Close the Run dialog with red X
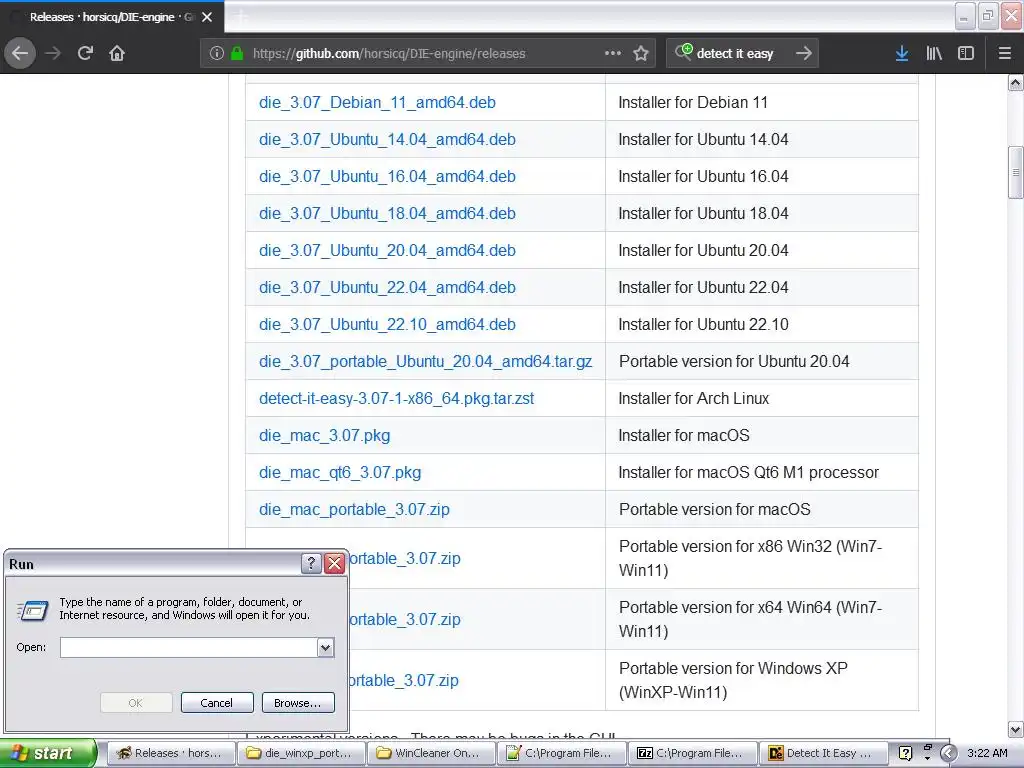The height and width of the screenshot is (768, 1024). (x=334, y=563)
